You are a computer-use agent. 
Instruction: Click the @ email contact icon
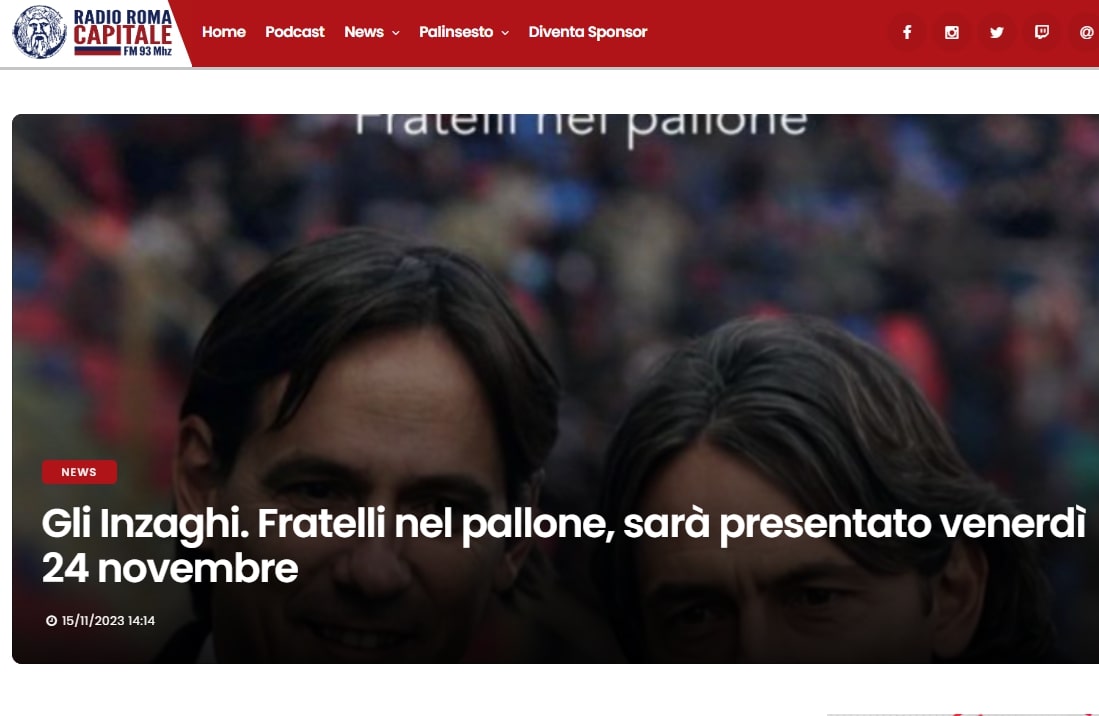1086,32
